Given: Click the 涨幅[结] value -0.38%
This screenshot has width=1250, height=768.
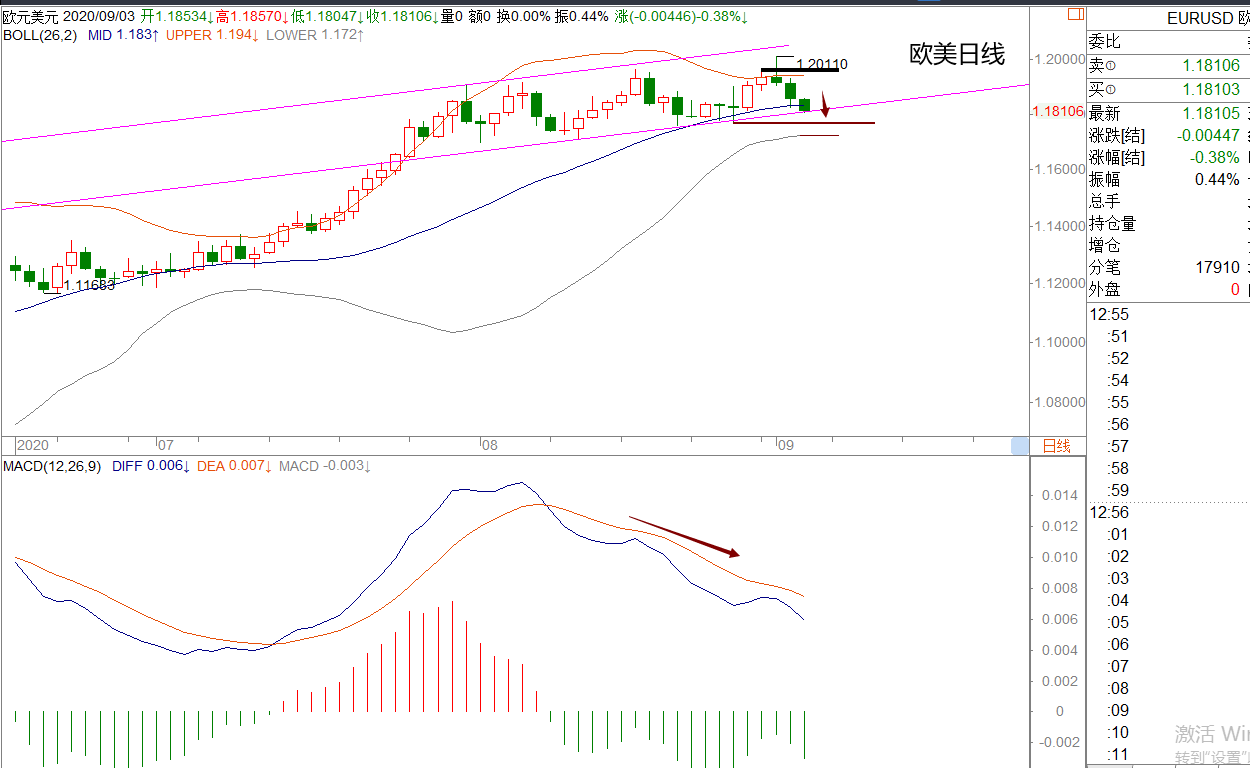Looking at the screenshot, I should tap(1215, 158).
